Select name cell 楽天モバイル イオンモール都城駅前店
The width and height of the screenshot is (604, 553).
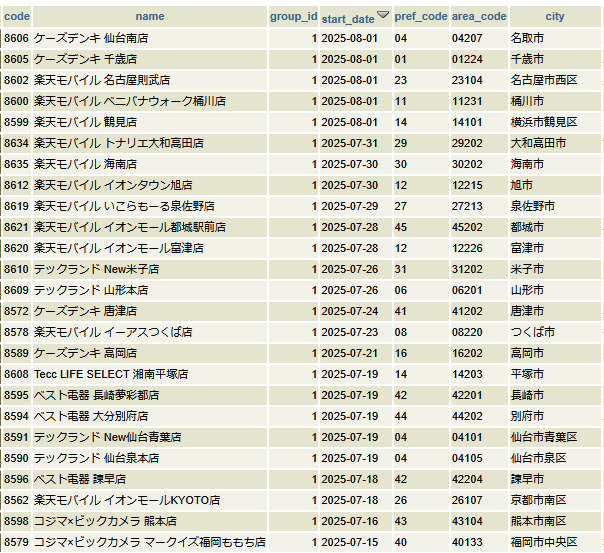click(150, 227)
